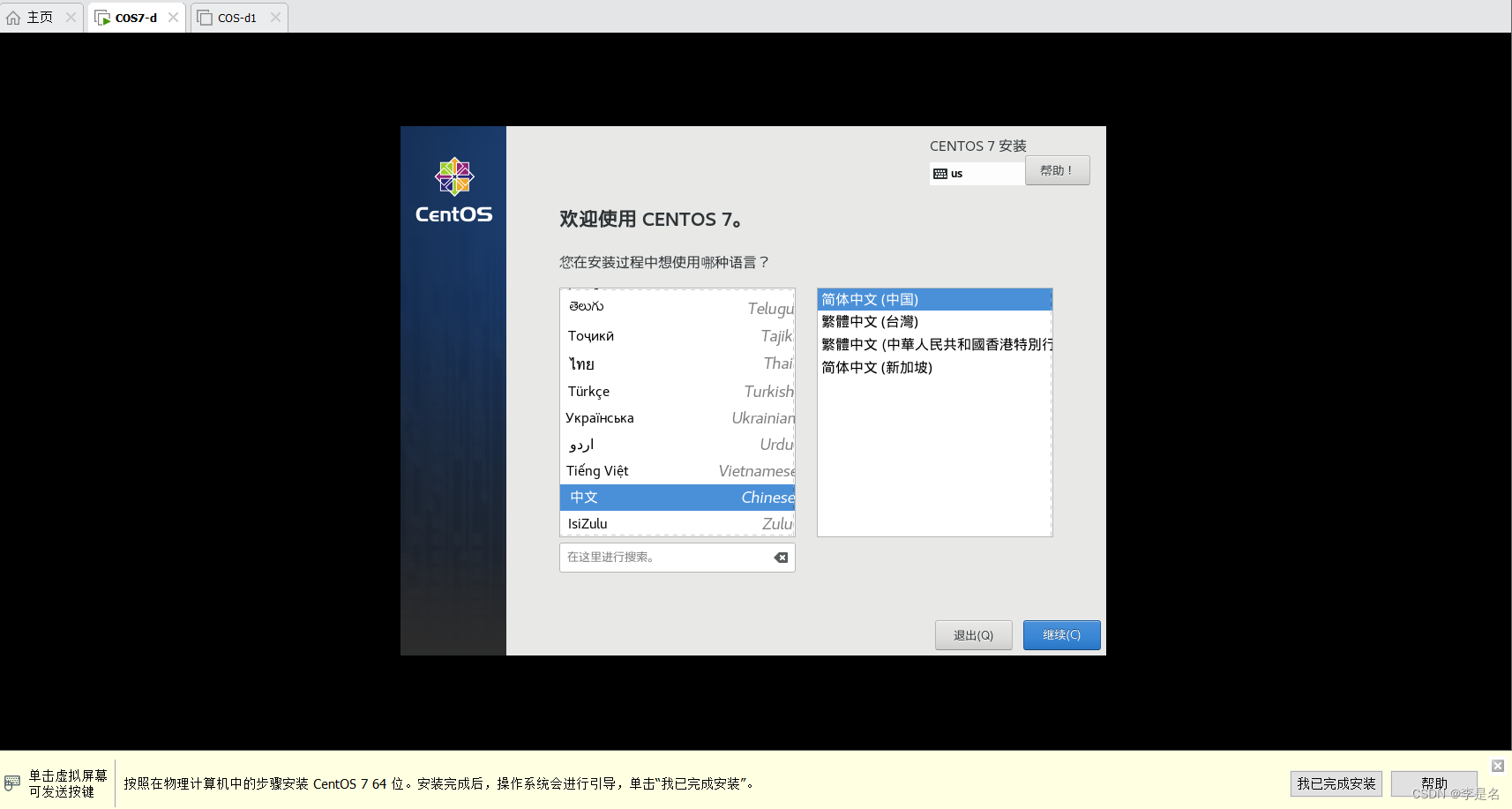The image size is (1512, 809).
Task: Select the 中文 Chinese language row
Action: pyautogui.click(x=677, y=498)
